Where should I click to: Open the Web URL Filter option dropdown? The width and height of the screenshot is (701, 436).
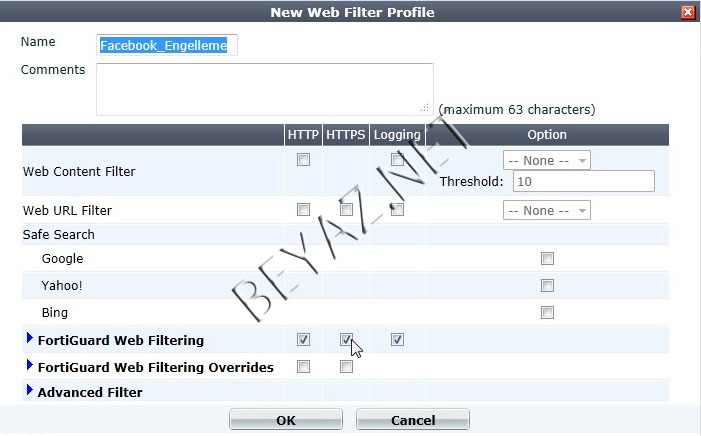click(546, 210)
